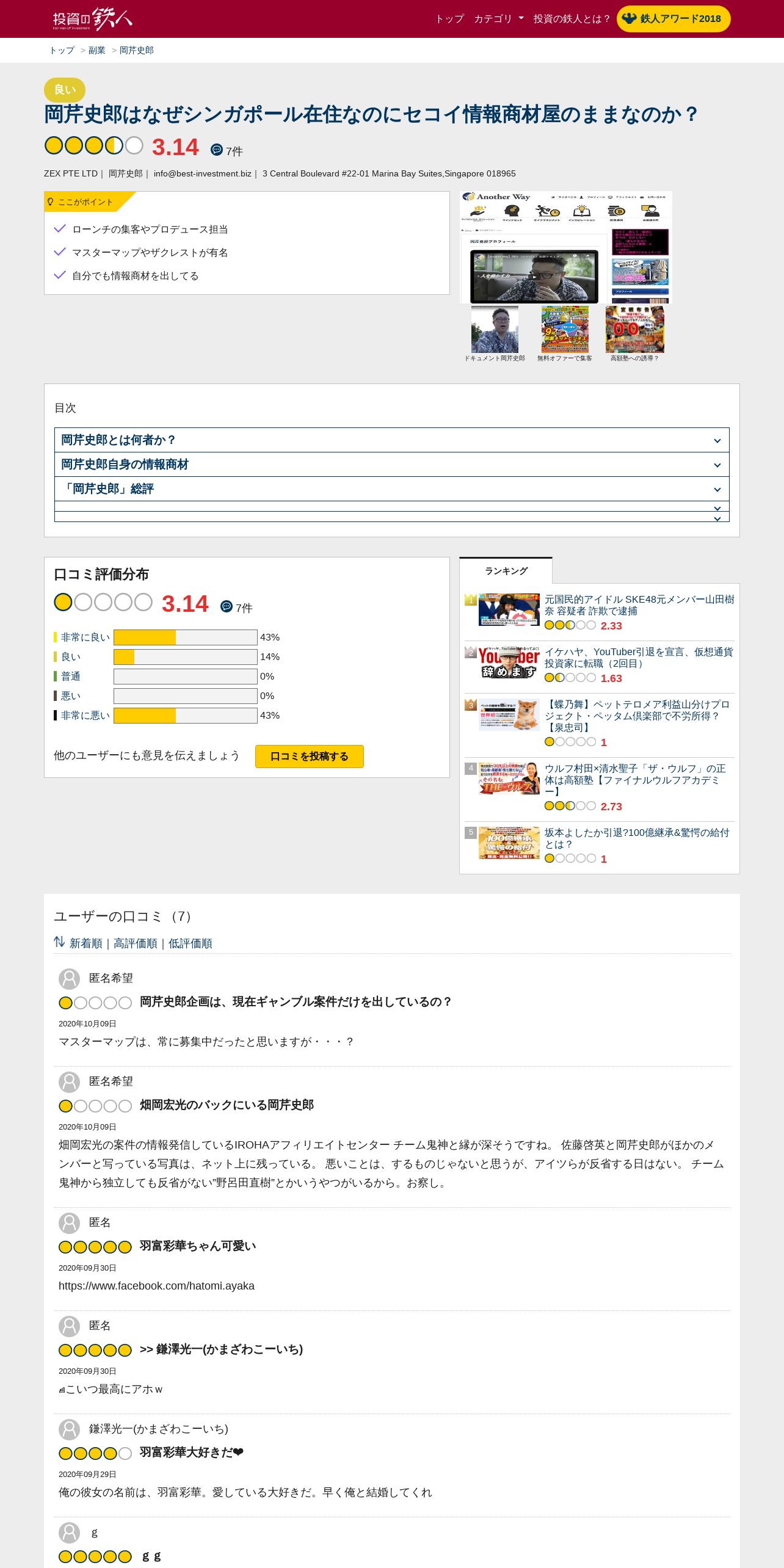Click review title 岡芹史郎企画は、現在ギャンブル案件
The image size is (784, 1568).
(x=296, y=1002)
